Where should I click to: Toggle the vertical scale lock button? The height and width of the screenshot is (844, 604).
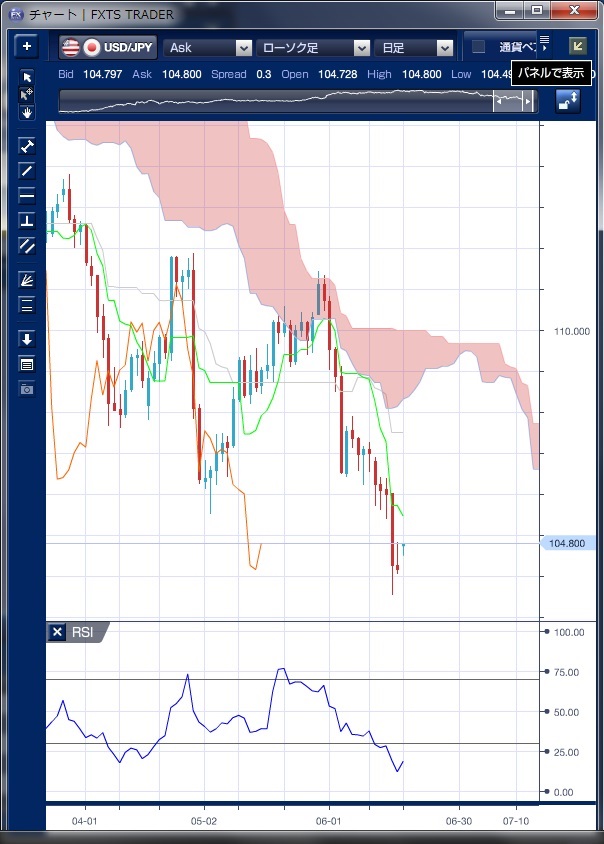pos(568,101)
